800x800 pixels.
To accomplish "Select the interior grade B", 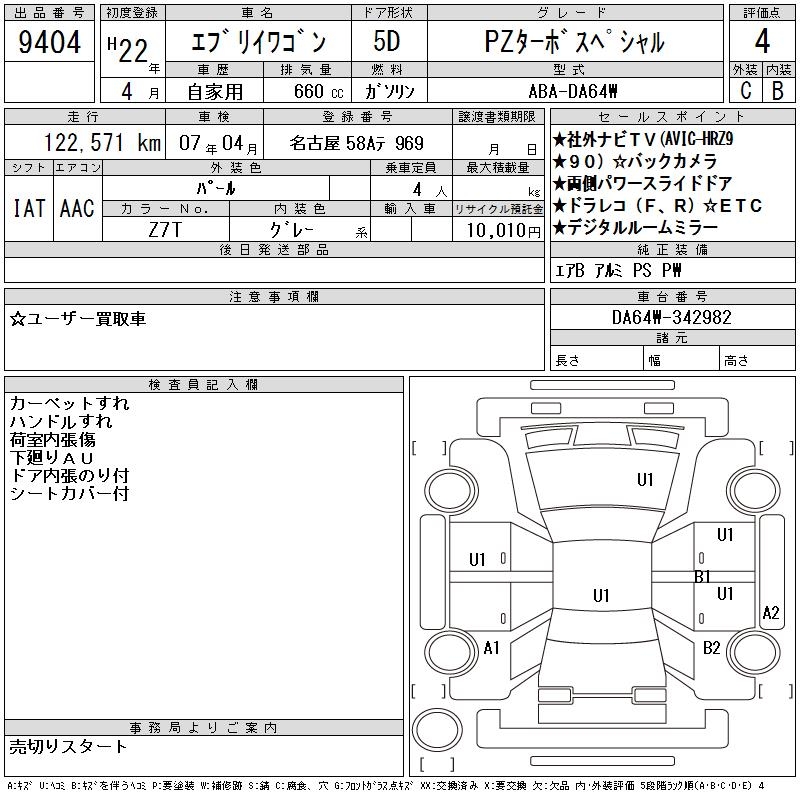I will pos(778,90).
